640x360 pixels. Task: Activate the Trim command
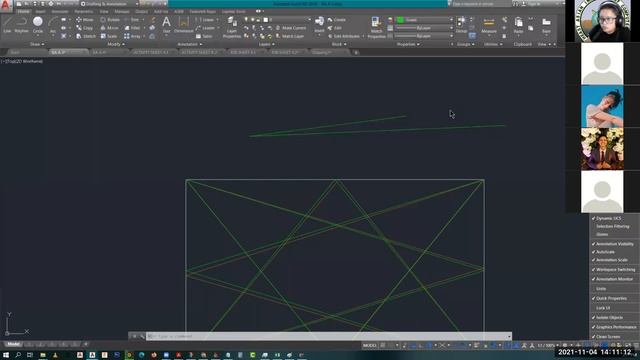[x=132, y=20]
